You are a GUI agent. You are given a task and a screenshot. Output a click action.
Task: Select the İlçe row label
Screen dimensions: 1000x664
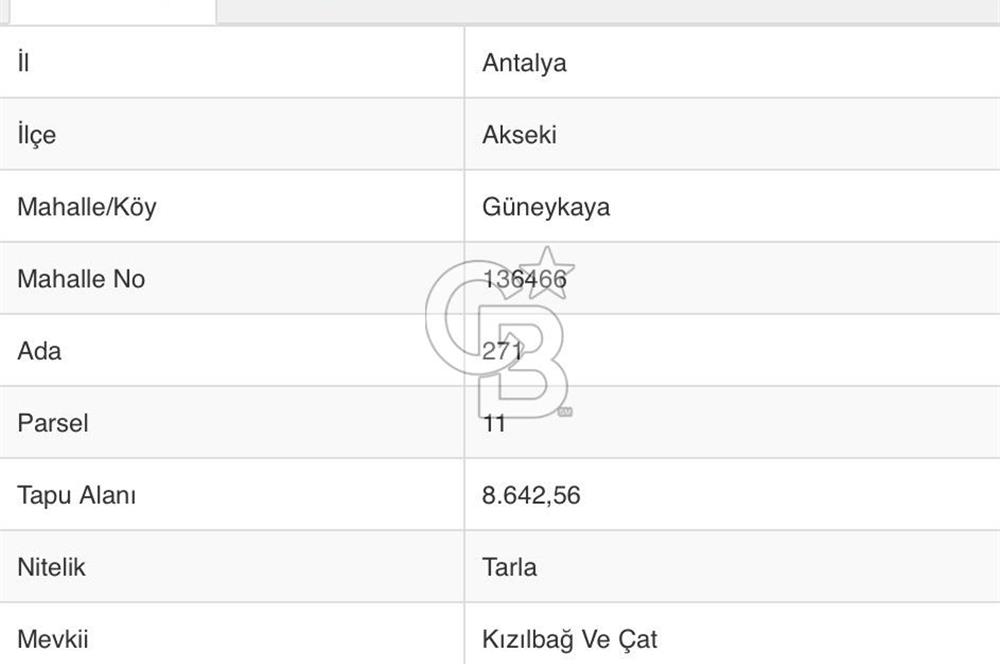coord(34,135)
